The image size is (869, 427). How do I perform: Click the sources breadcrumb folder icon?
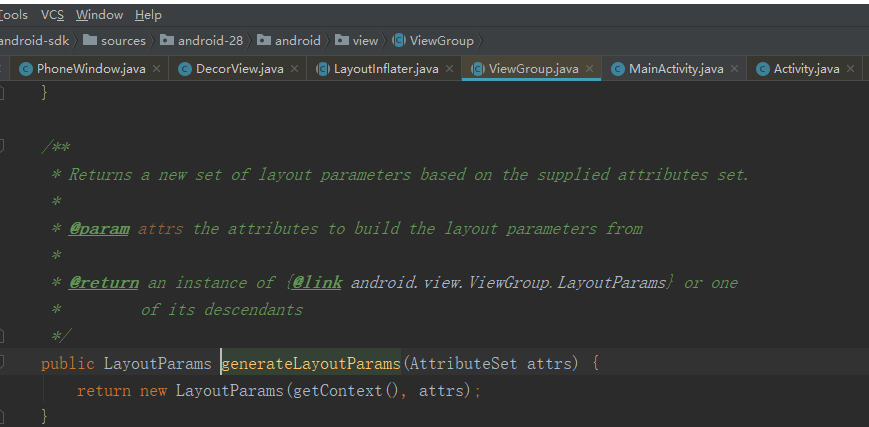[x=90, y=40]
